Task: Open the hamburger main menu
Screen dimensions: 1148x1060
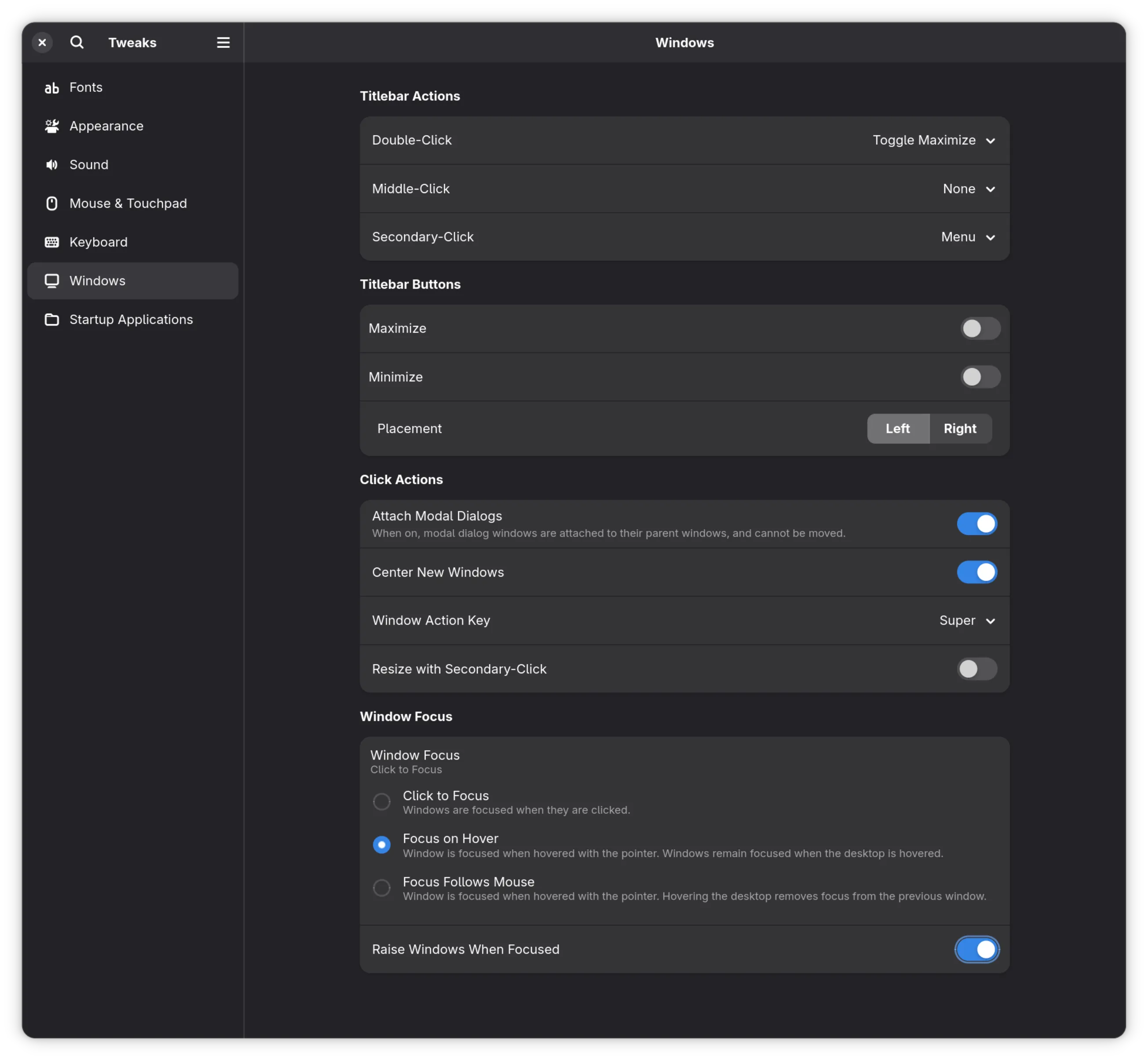Action: point(223,43)
